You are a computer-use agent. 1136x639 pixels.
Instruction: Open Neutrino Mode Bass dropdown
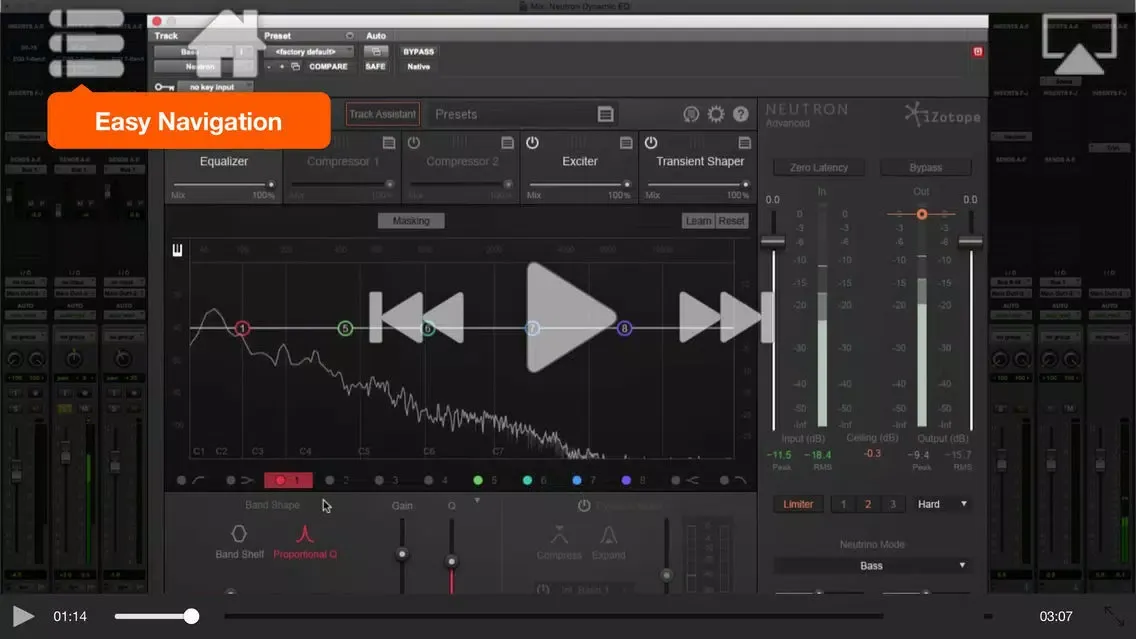(872, 566)
